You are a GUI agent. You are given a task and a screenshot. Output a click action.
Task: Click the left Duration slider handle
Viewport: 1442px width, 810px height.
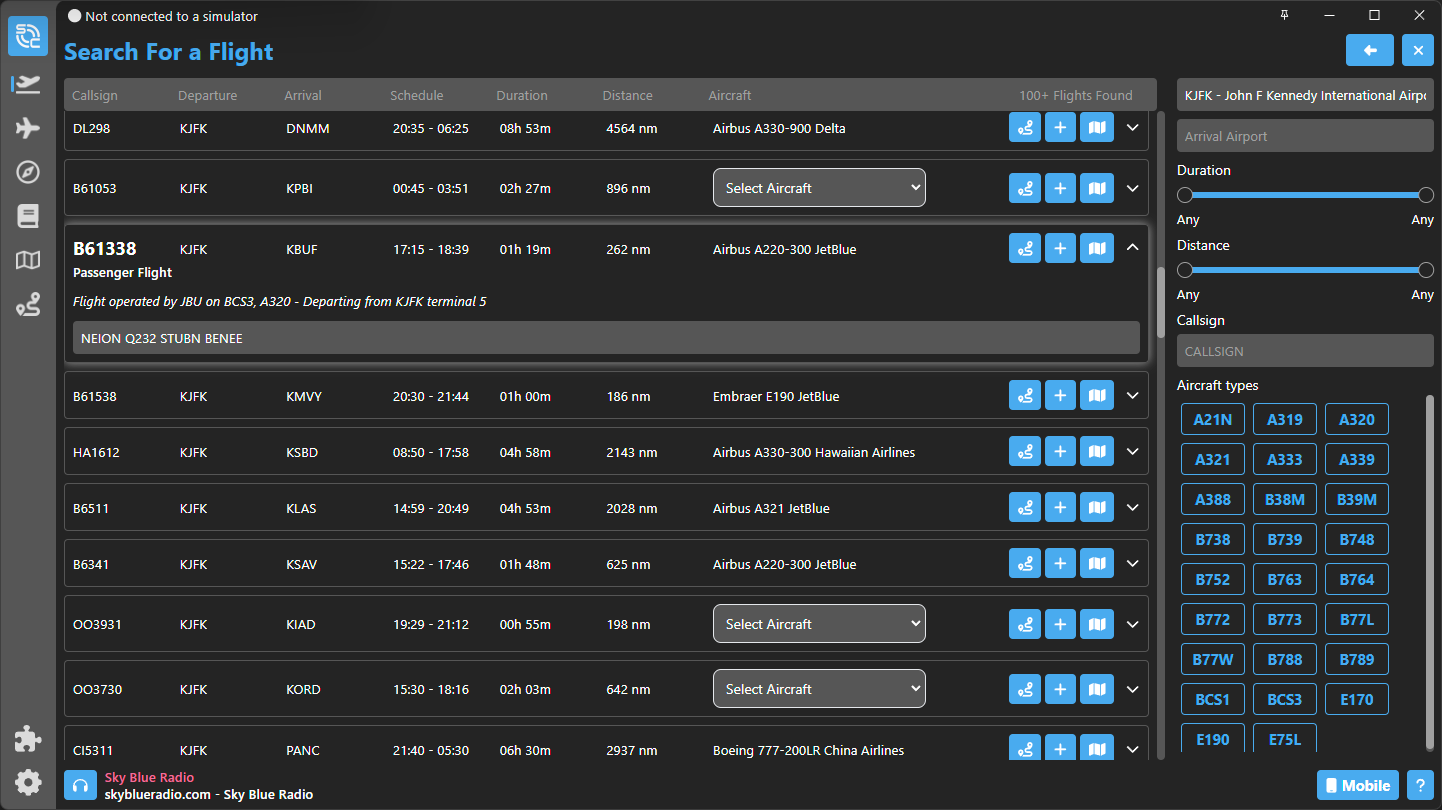point(1185,195)
